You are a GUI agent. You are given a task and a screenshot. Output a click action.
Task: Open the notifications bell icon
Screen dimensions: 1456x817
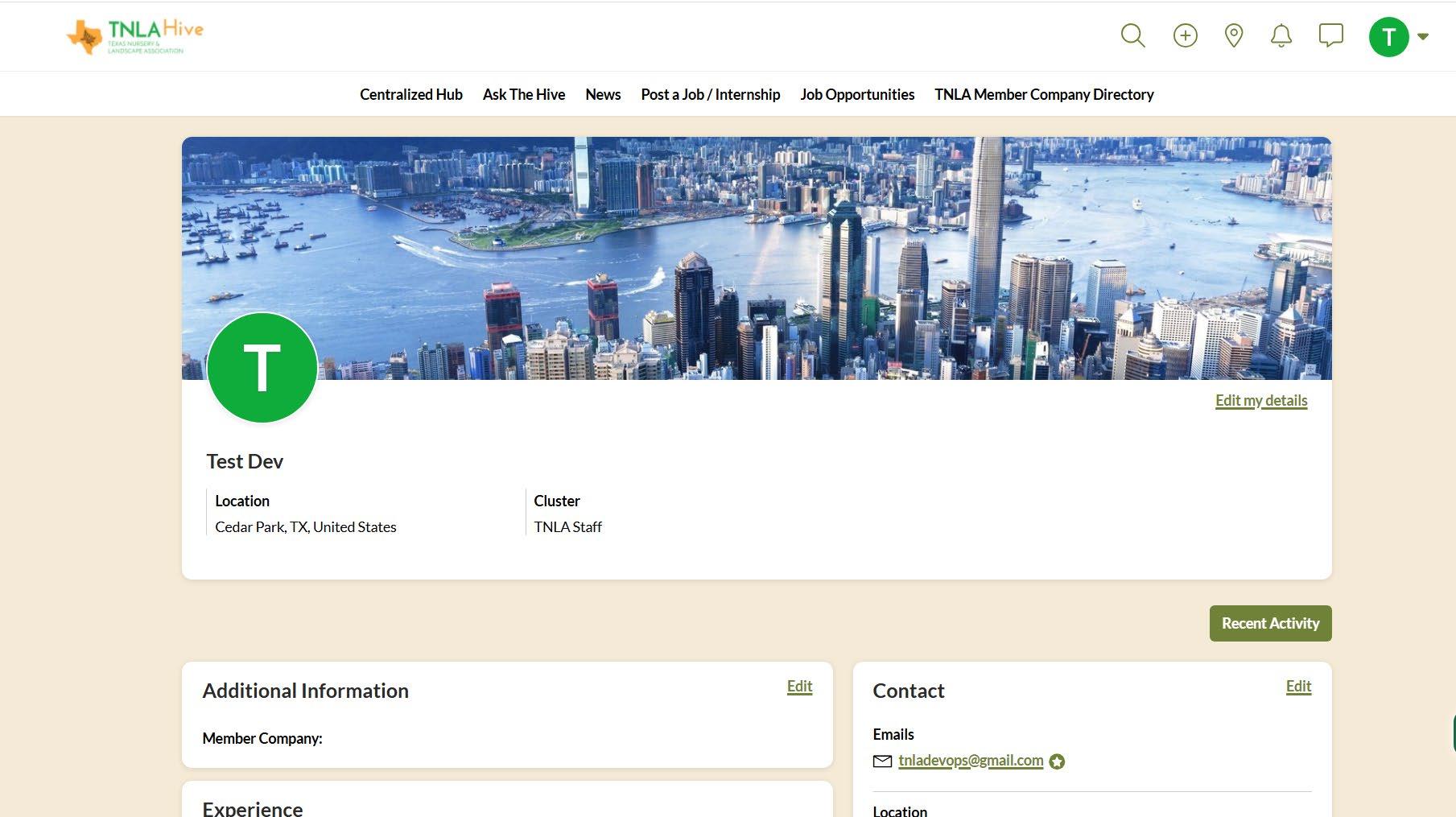click(1281, 35)
